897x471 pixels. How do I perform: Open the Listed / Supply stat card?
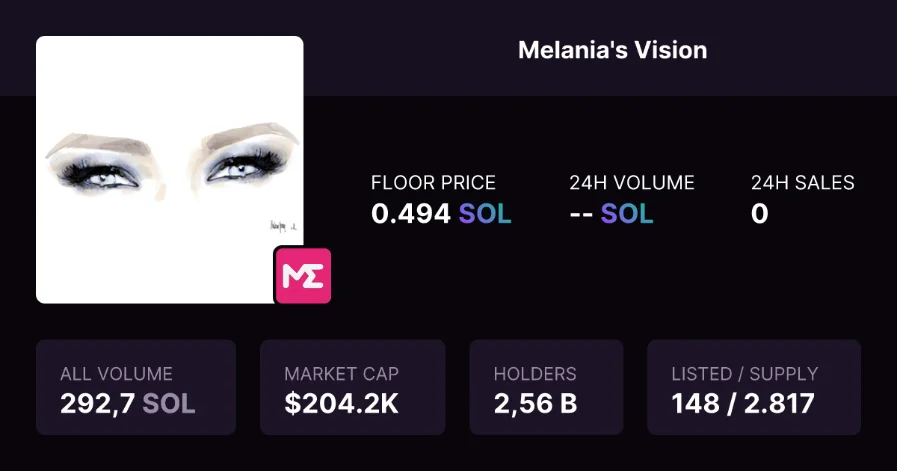click(754, 387)
